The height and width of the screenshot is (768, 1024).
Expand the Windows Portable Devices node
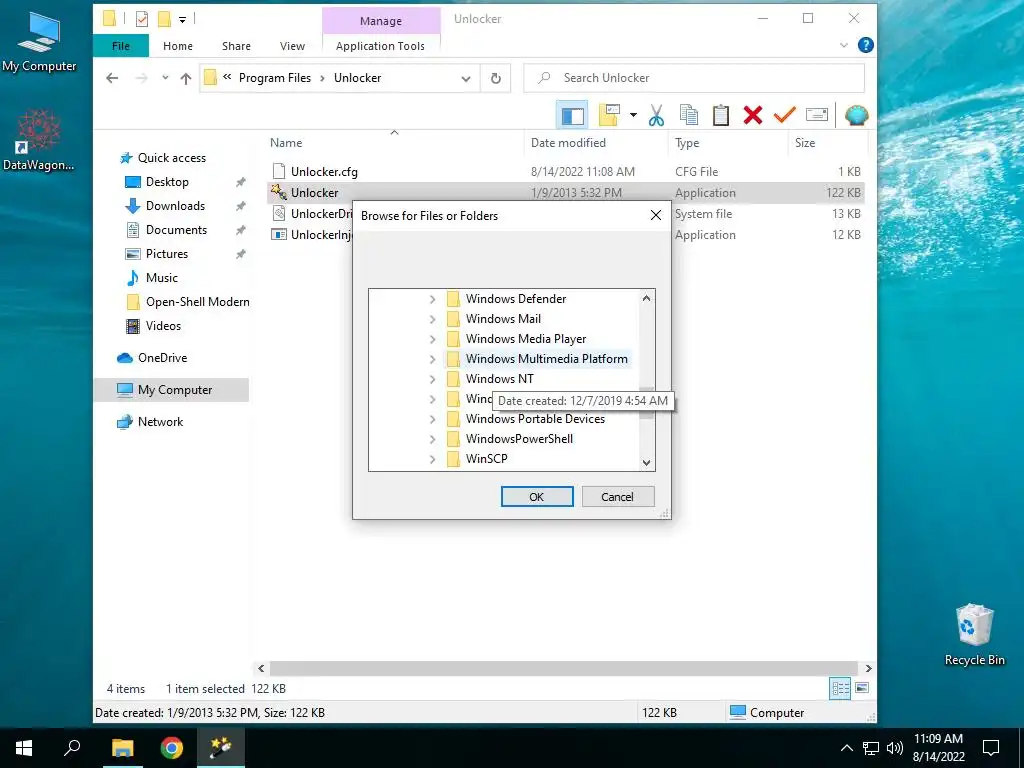tap(432, 419)
